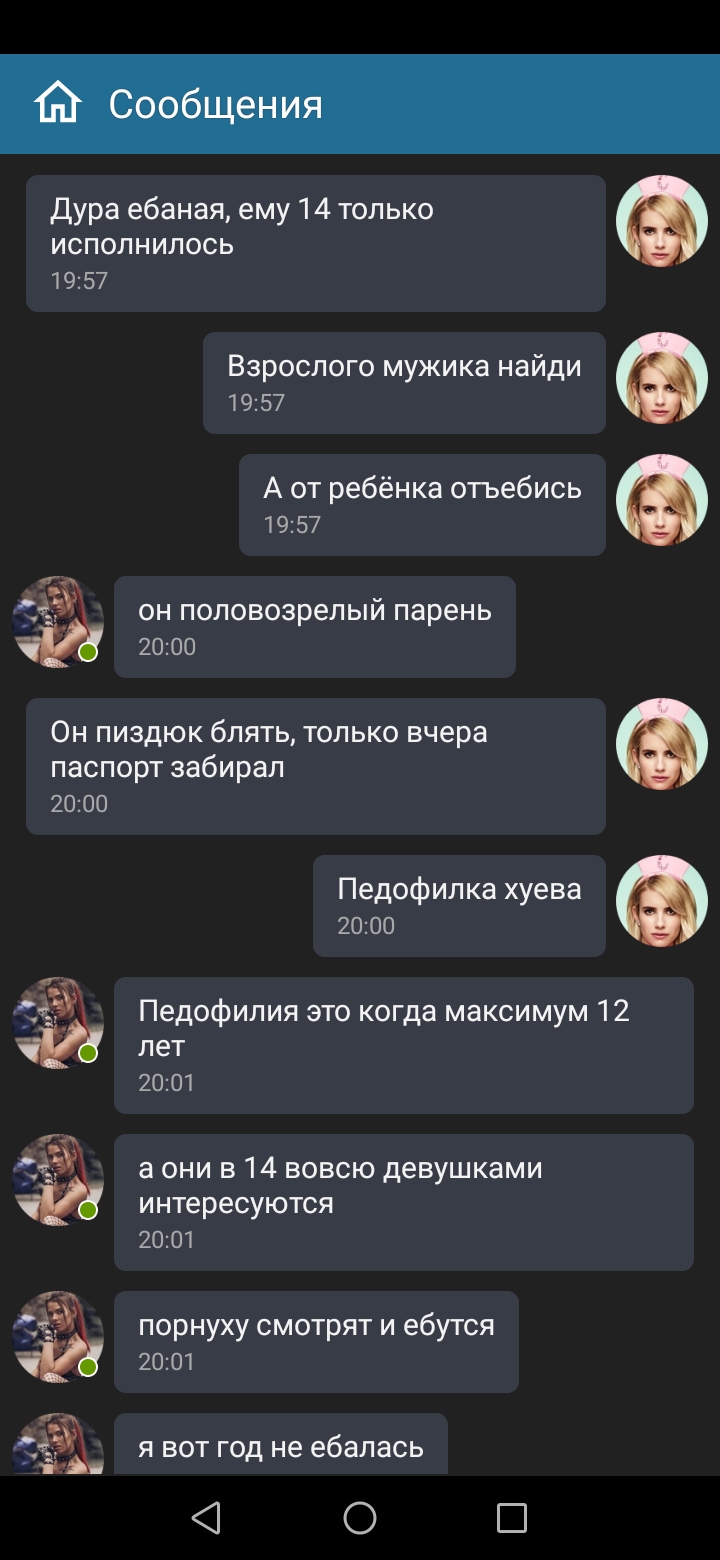This screenshot has height=1560, width=720.
Task: Open avatar beside 'А от ребёнка' message
Action: 662,500
